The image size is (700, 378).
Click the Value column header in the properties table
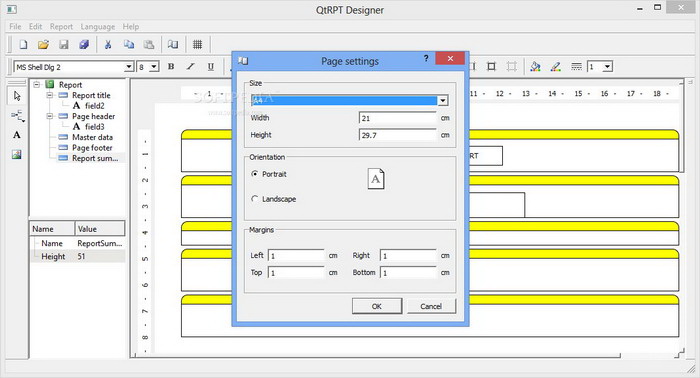(100, 228)
